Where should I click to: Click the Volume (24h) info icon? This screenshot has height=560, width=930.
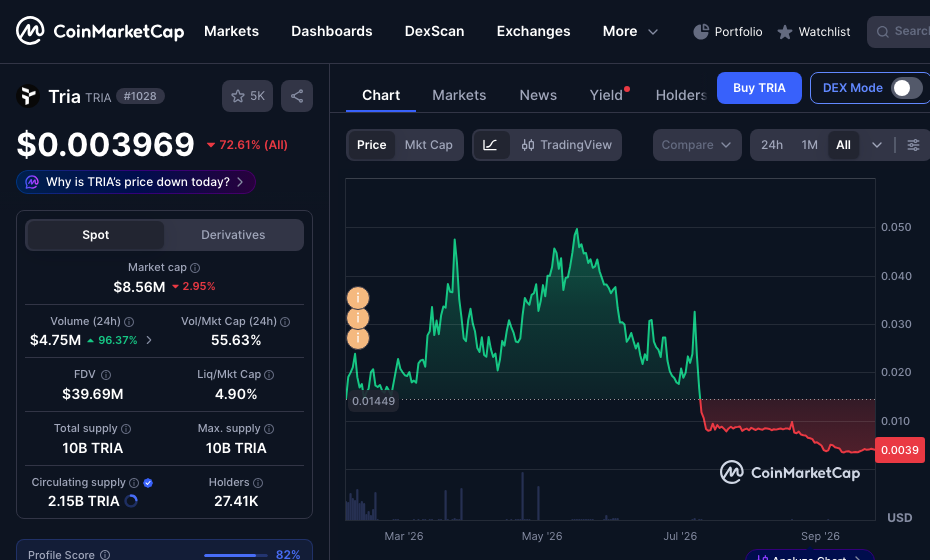[x=129, y=322]
